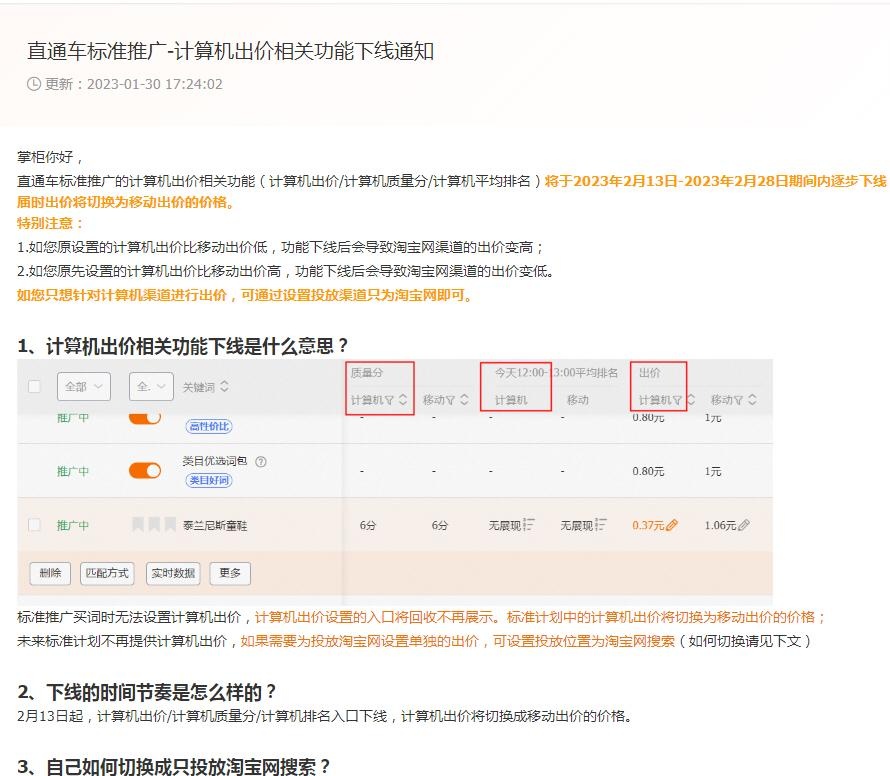Click the 更多 button
The width and height of the screenshot is (890, 776).
(x=230, y=573)
